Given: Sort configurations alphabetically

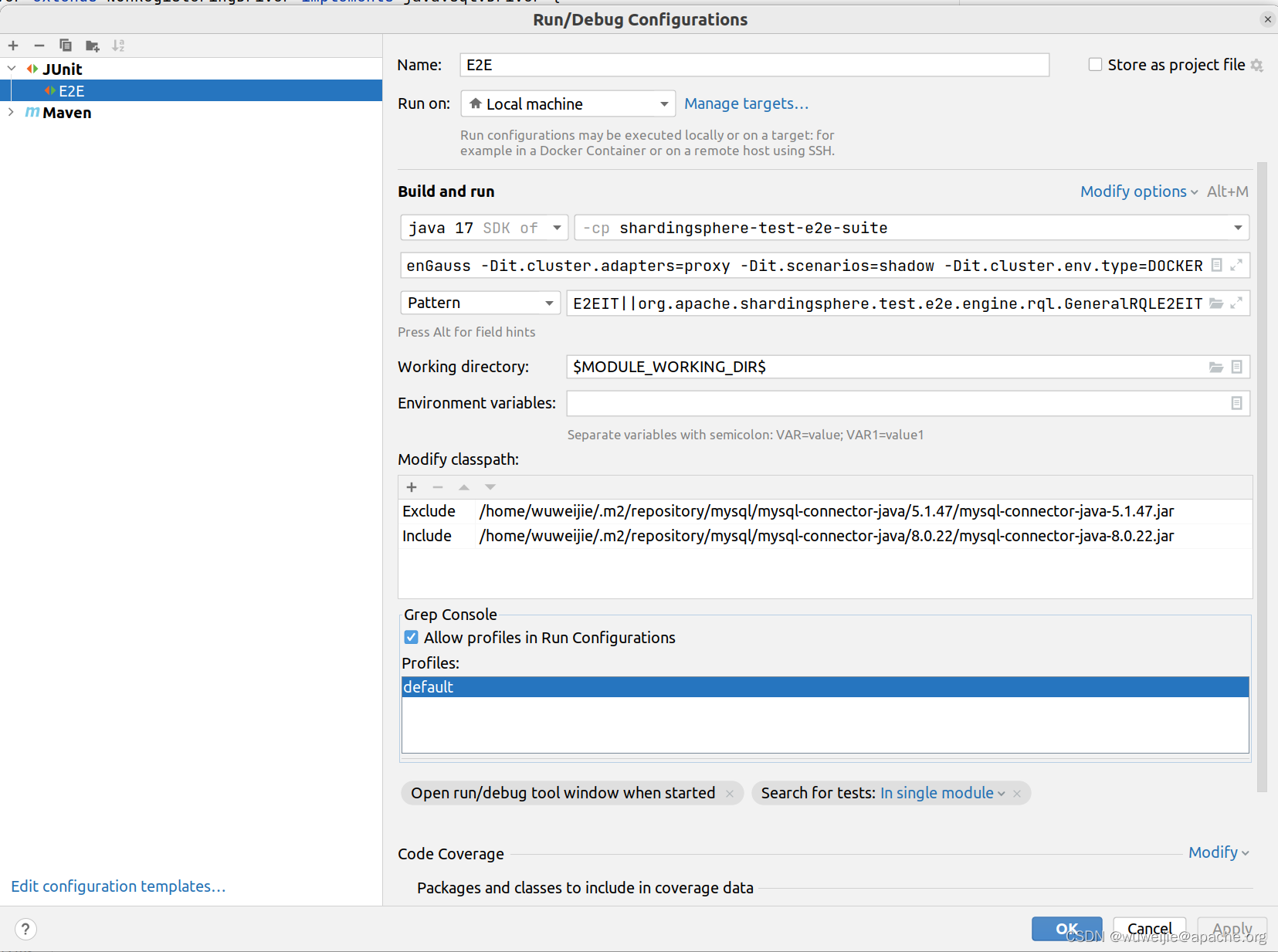Looking at the screenshot, I should [x=118, y=46].
